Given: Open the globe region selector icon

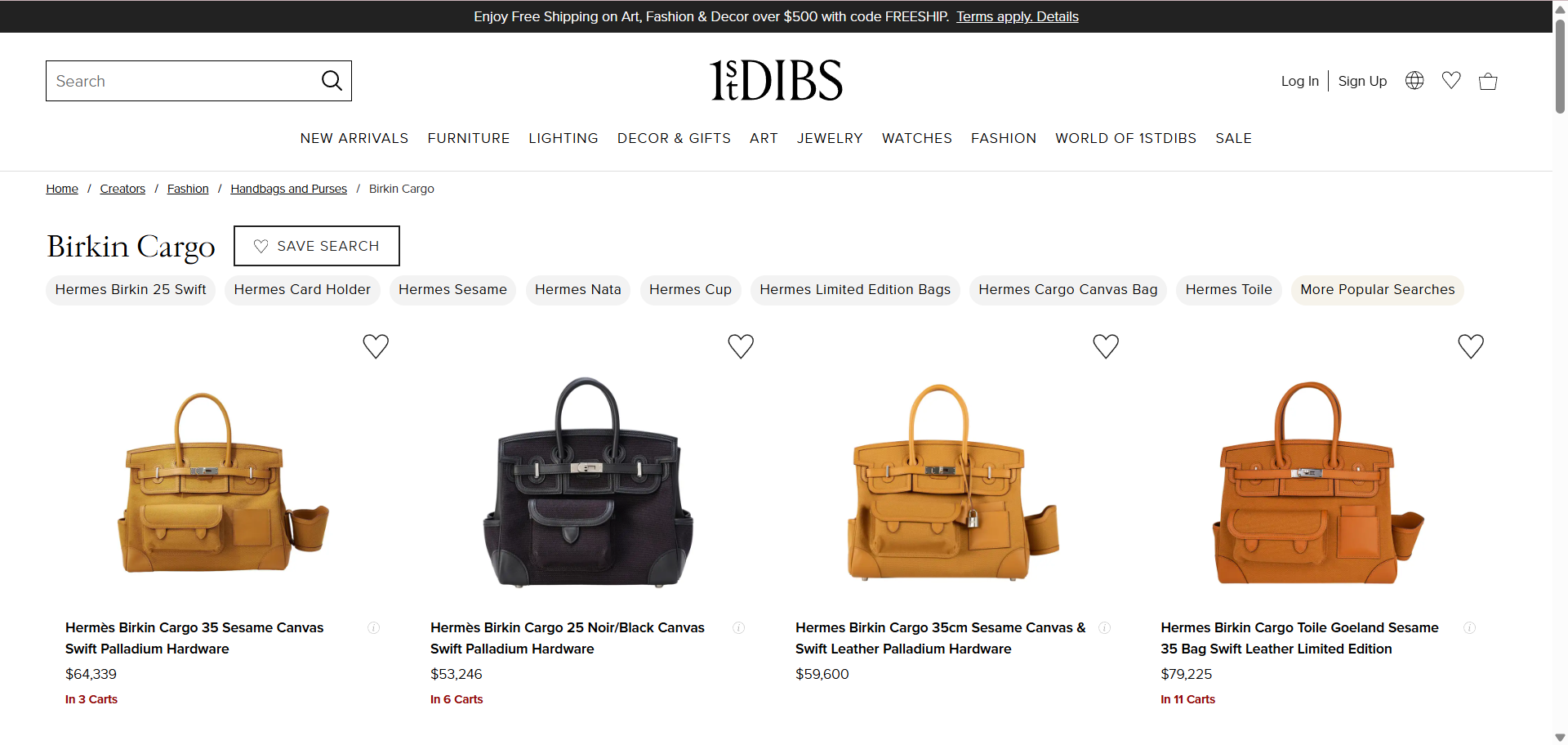Looking at the screenshot, I should pyautogui.click(x=1414, y=80).
